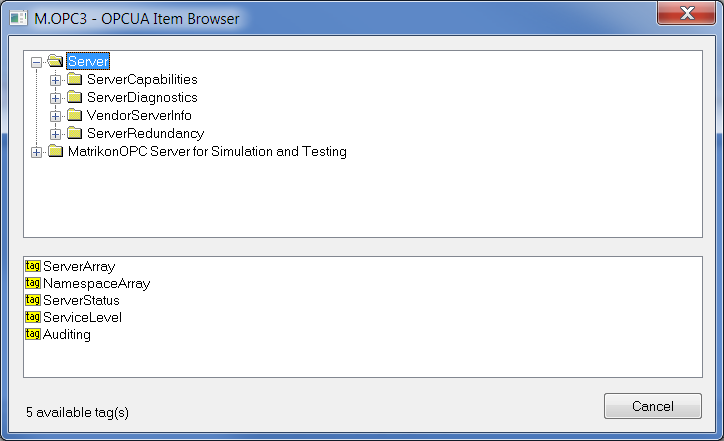
Task: Select the ServerStatus tag
Action: (81, 301)
